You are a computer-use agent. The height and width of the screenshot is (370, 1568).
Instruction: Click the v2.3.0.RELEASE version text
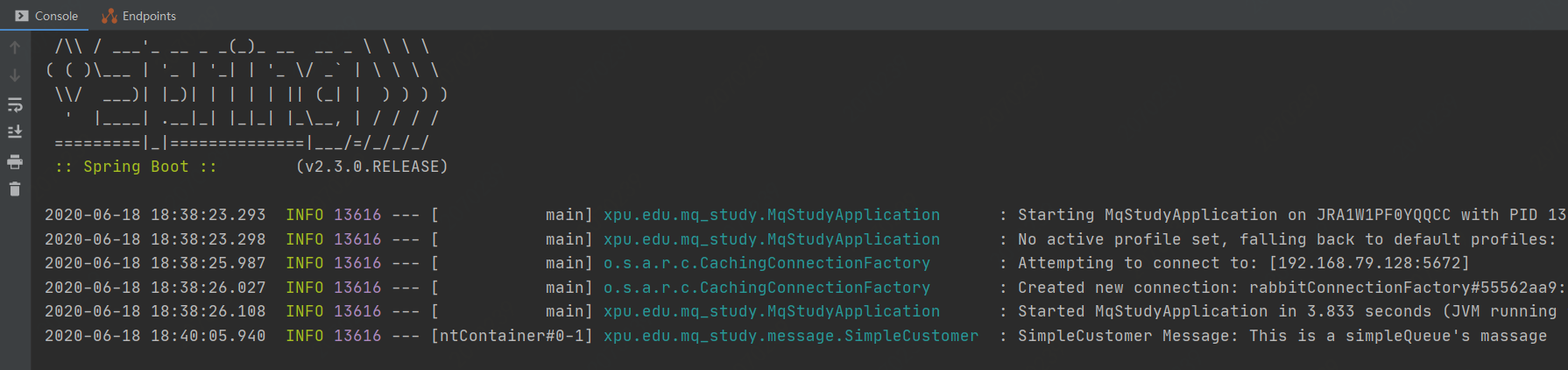tap(372, 167)
